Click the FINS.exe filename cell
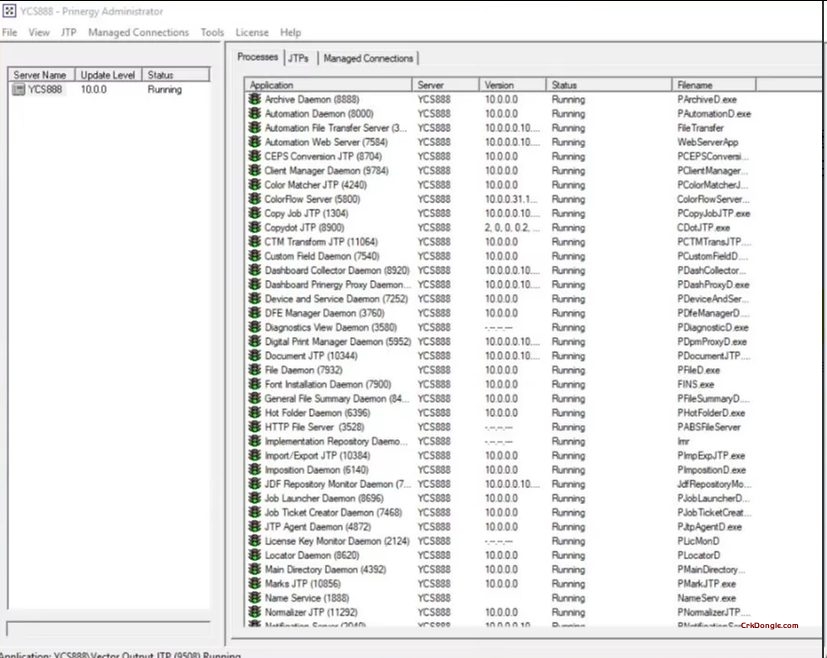This screenshot has height=658, width=827. pos(696,384)
